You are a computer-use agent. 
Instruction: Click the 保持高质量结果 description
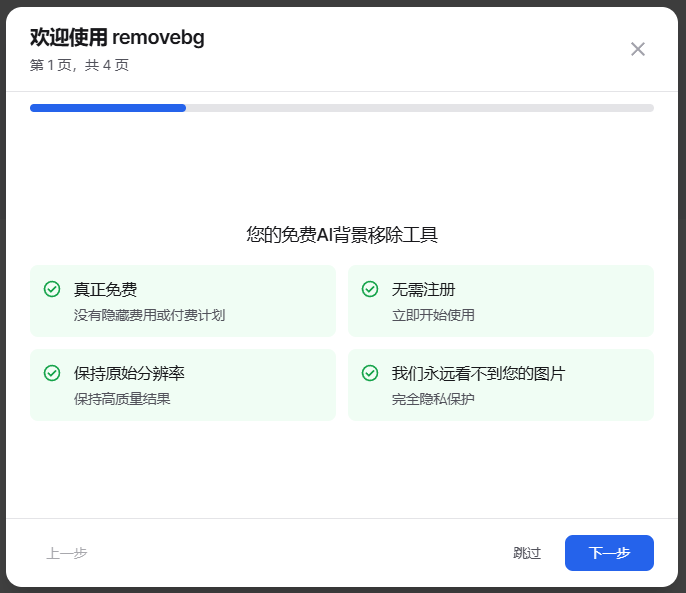point(122,399)
